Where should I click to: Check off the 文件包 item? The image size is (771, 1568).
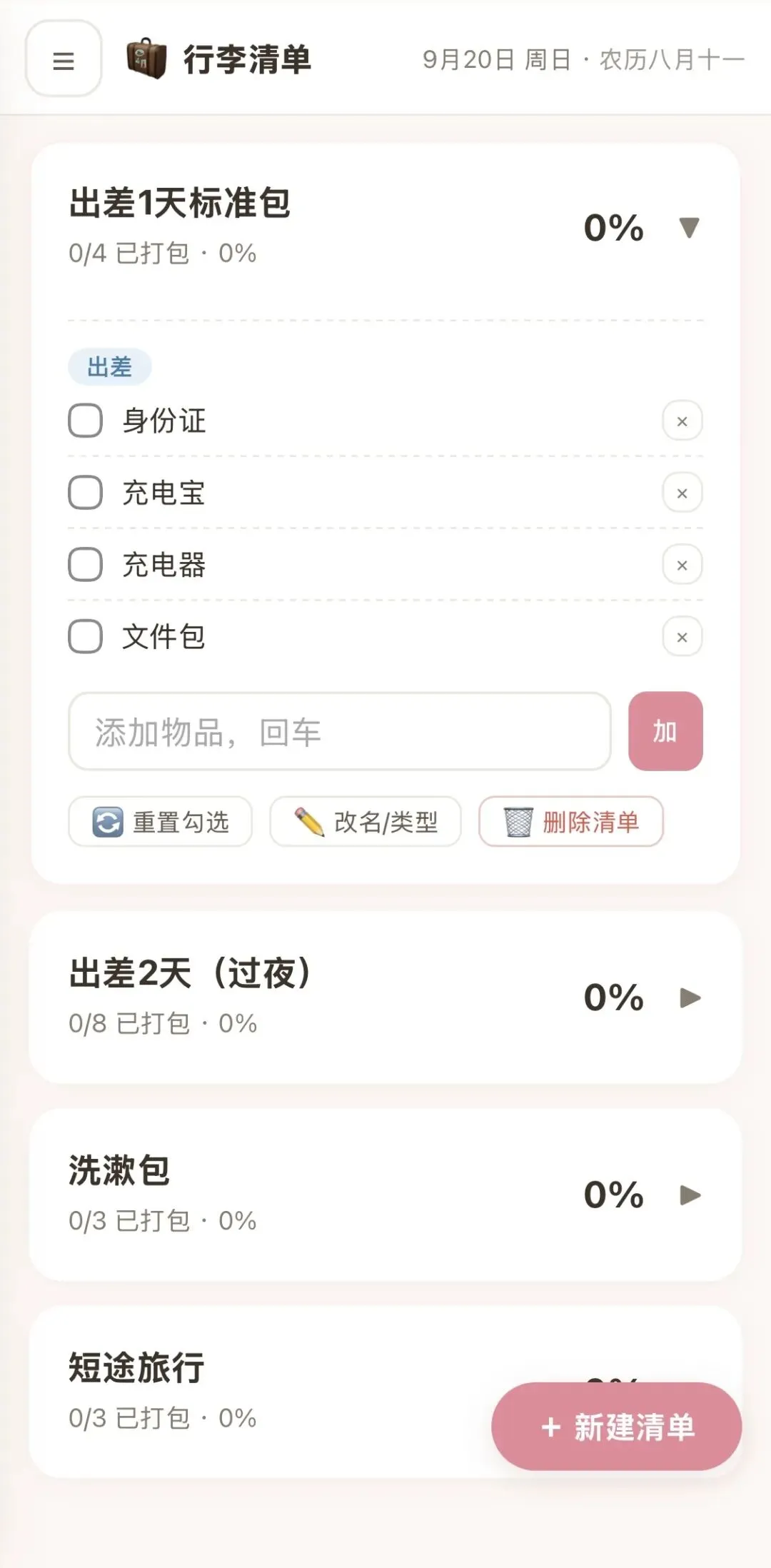coord(86,637)
